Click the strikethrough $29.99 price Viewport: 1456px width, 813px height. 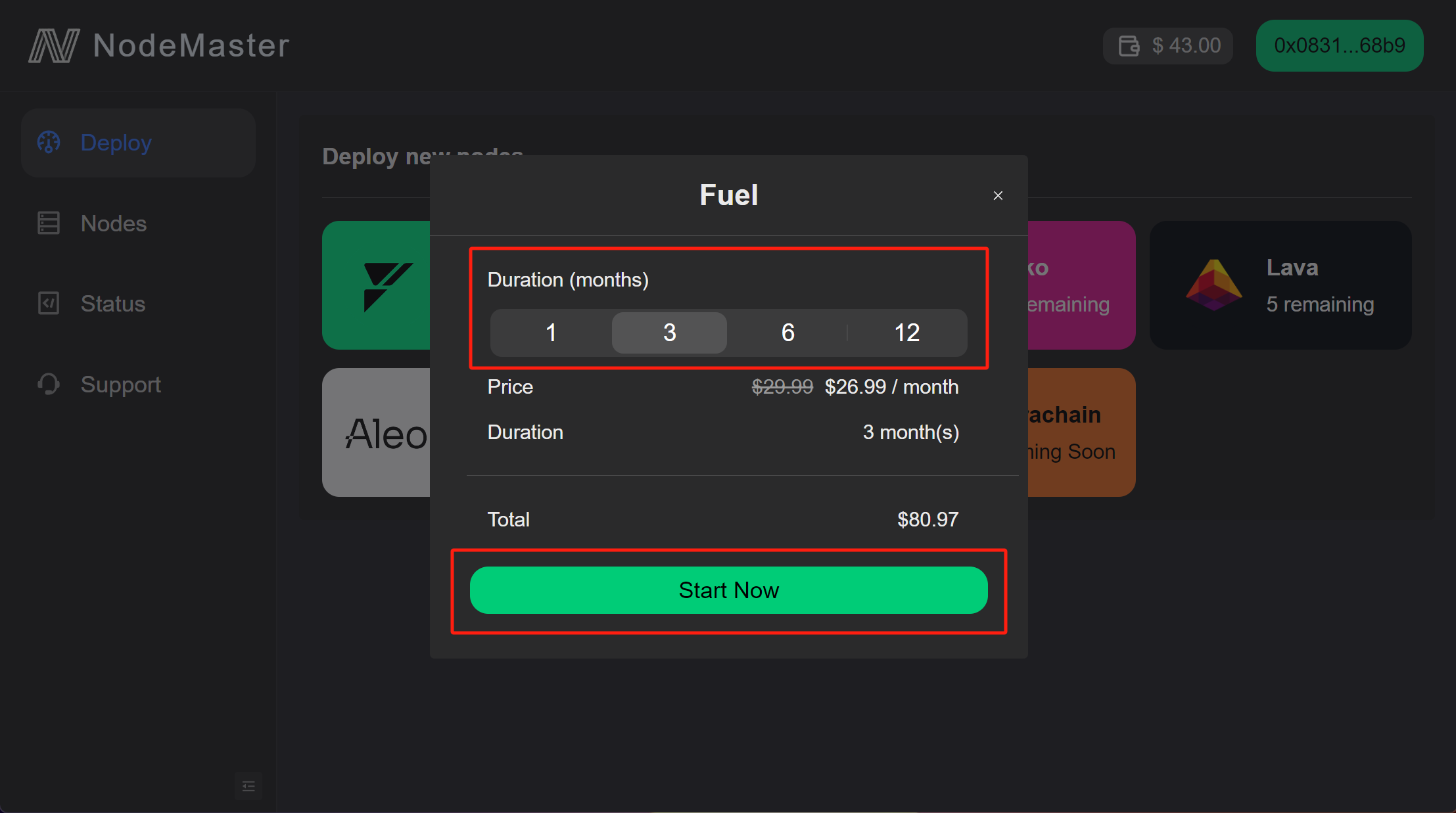pyautogui.click(x=782, y=386)
